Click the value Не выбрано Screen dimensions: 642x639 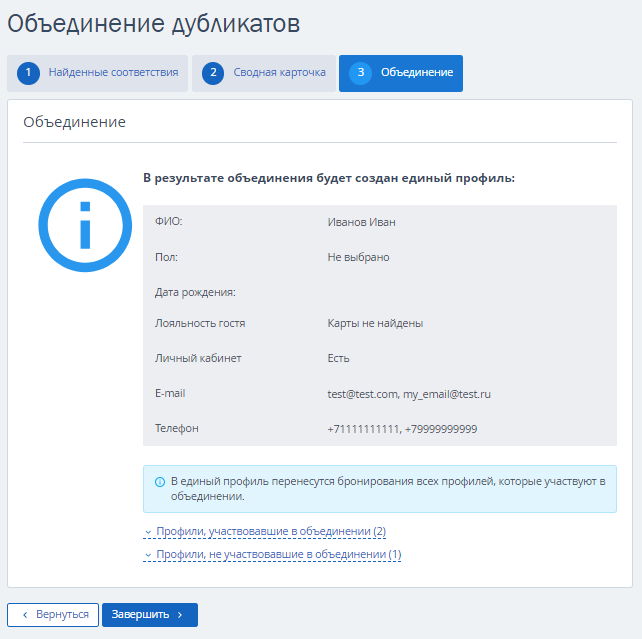(x=358, y=257)
